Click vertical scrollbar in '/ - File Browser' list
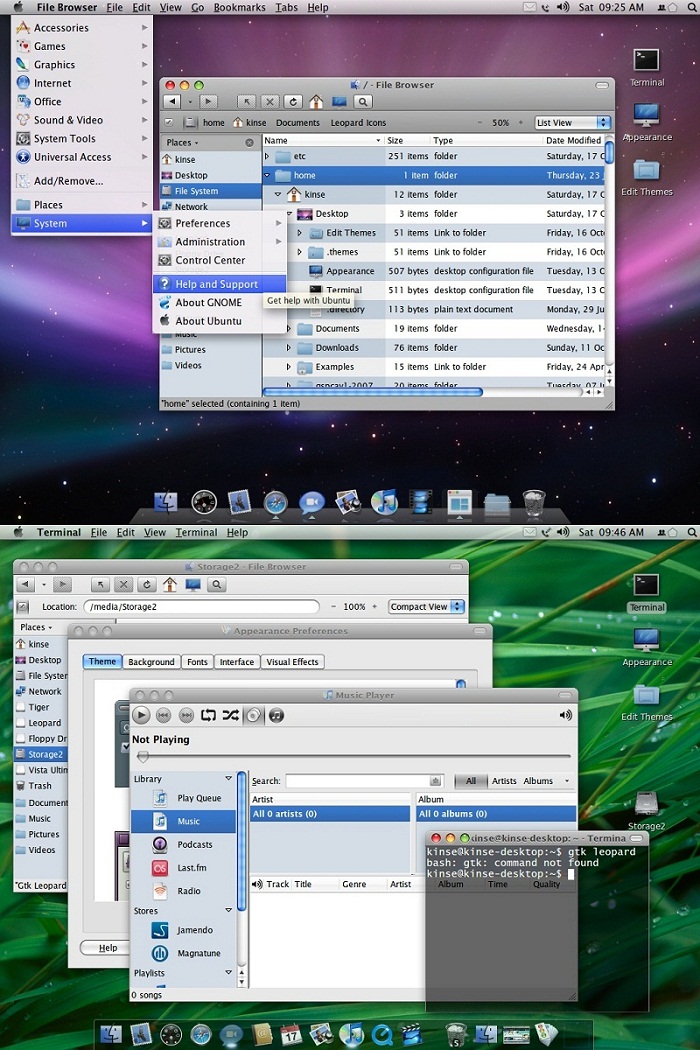The image size is (700, 1050). (609, 154)
